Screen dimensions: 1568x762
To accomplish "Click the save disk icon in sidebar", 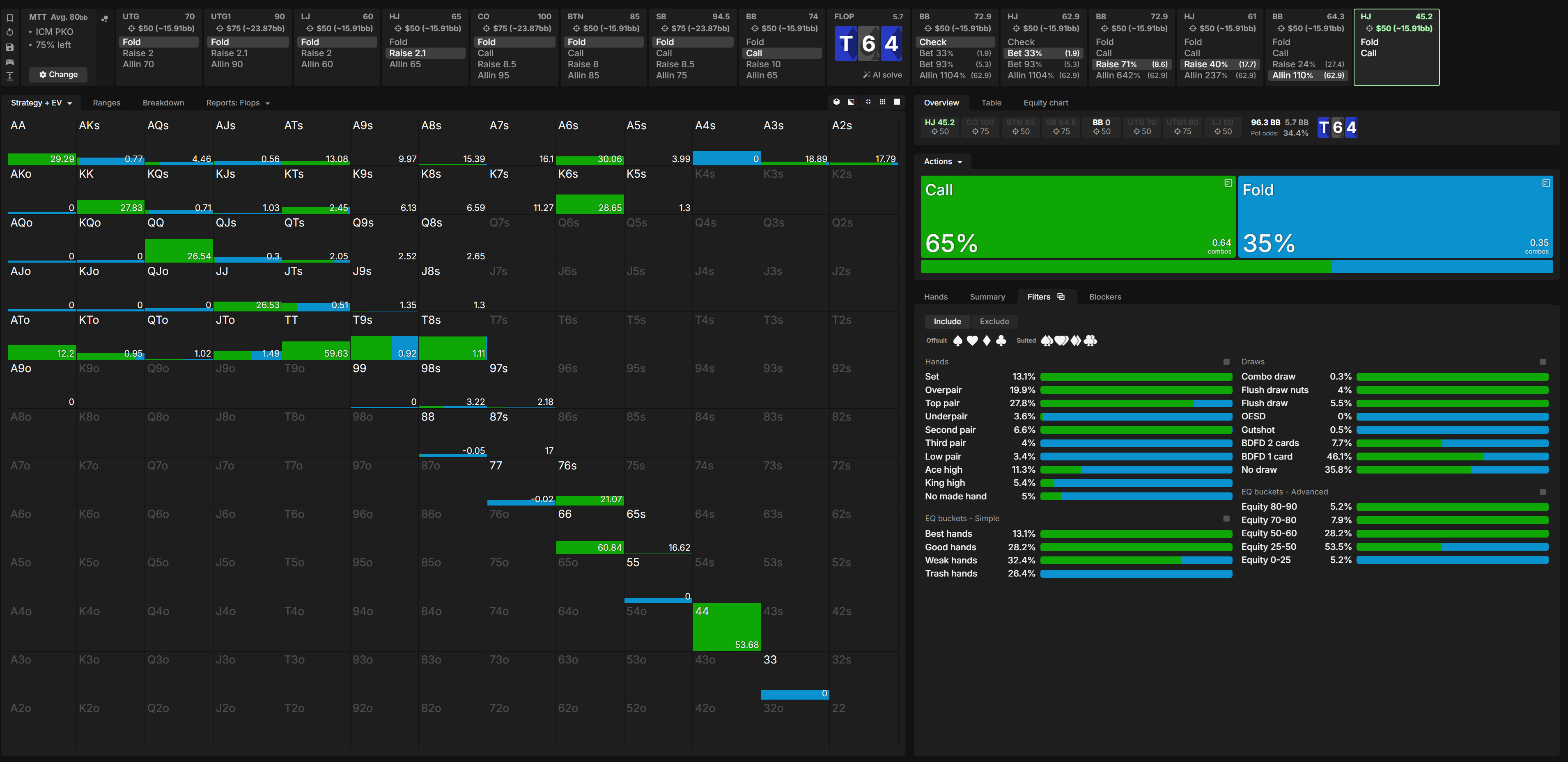I will [10, 47].
